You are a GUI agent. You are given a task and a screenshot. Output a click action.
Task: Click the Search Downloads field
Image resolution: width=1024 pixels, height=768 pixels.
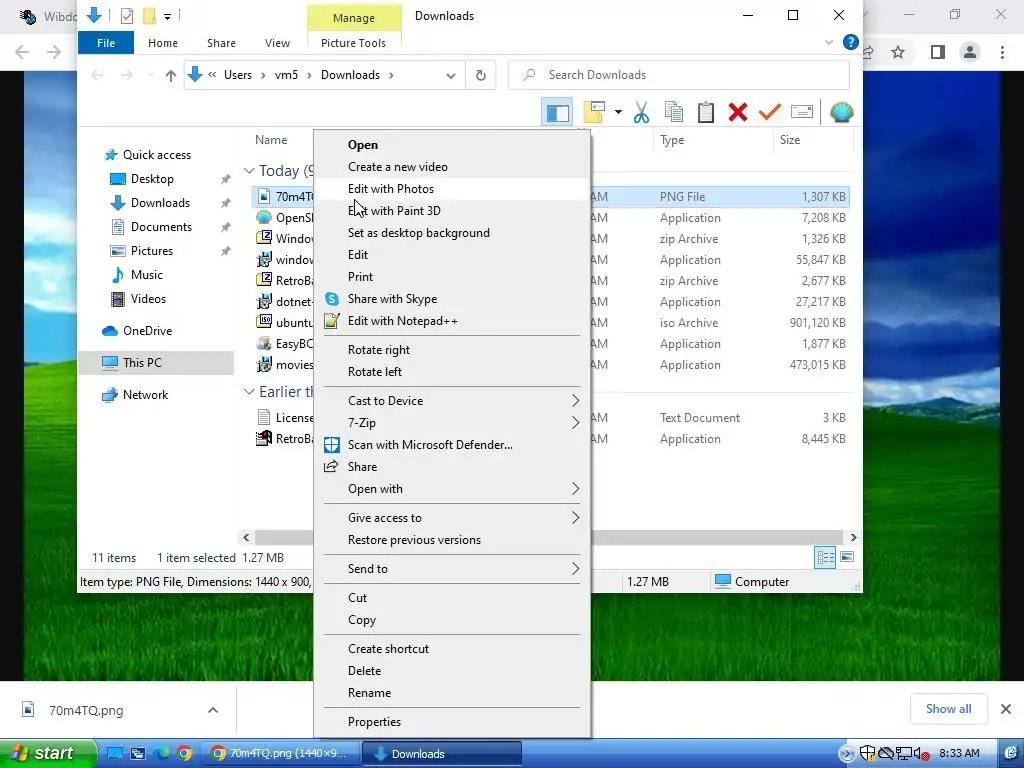pyautogui.click(x=679, y=75)
